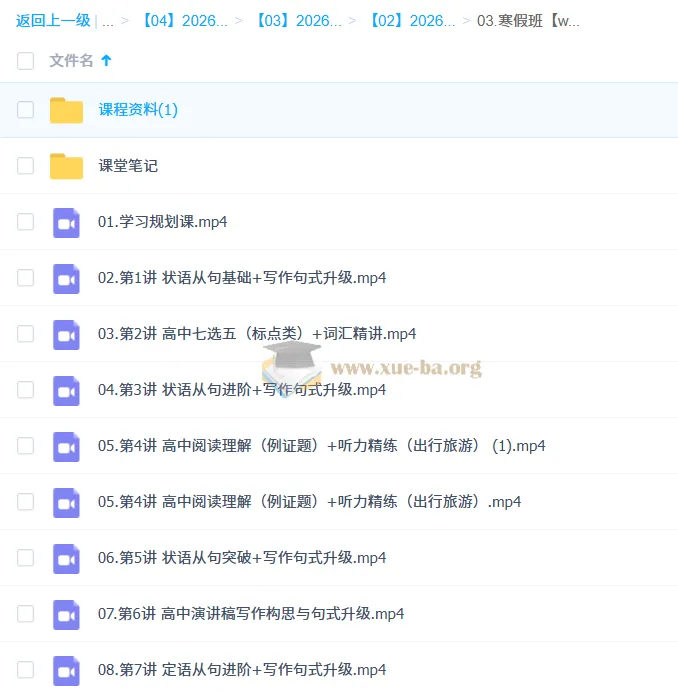Open 05.第4讲 高中阅读理解 (1).mp4 file name
This screenshot has width=678, height=695.
tap(321, 446)
